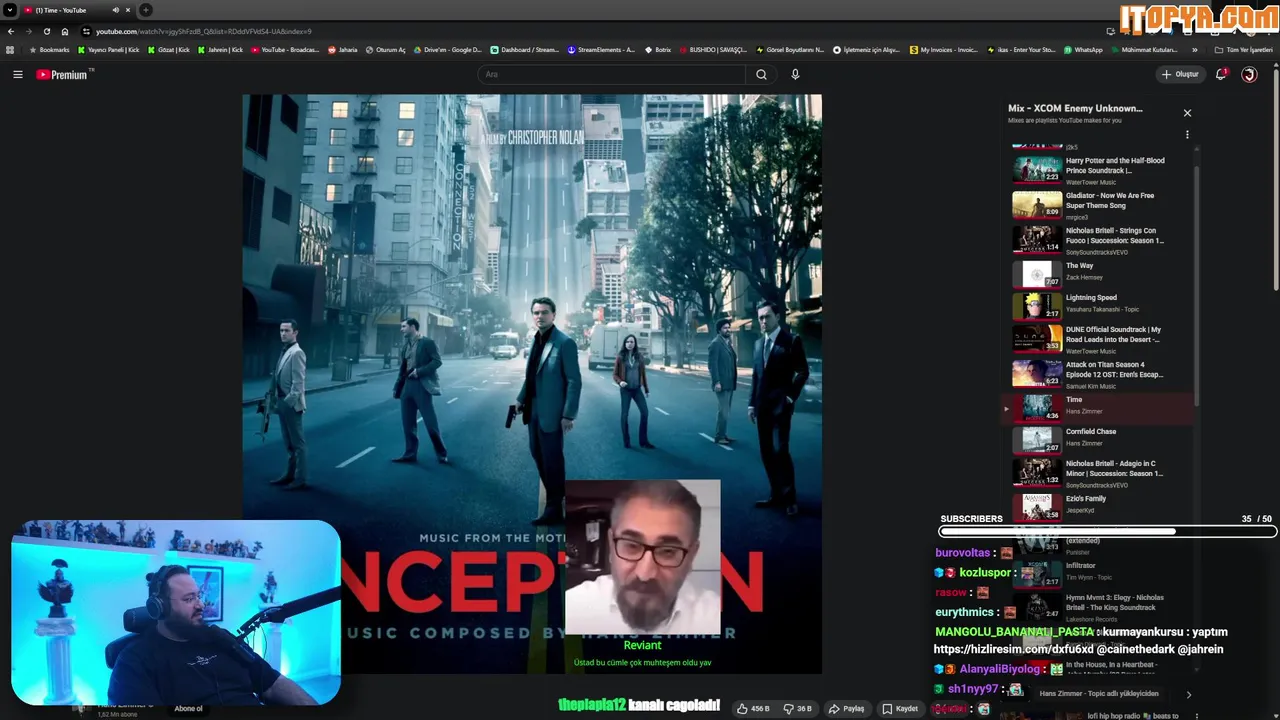Open Jaharia bookmark
The width and height of the screenshot is (1280, 720).
coord(343,49)
